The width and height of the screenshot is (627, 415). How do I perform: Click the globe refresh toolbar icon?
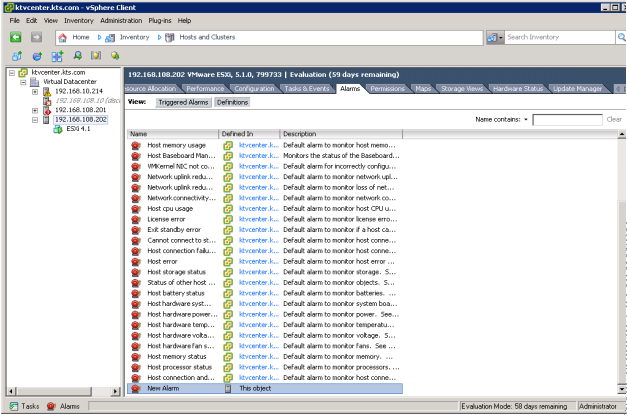(37, 56)
